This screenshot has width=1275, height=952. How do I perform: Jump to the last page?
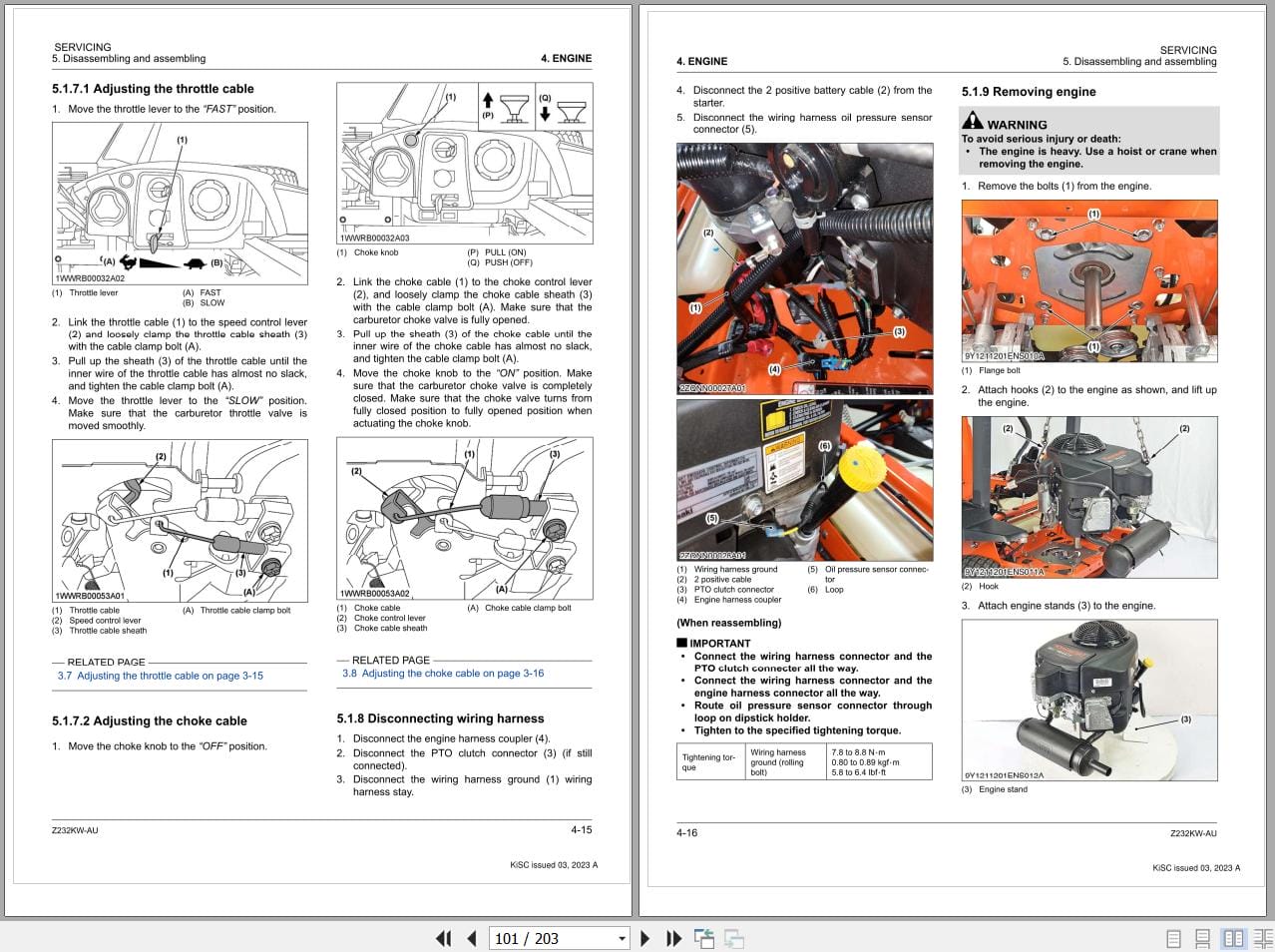click(673, 938)
